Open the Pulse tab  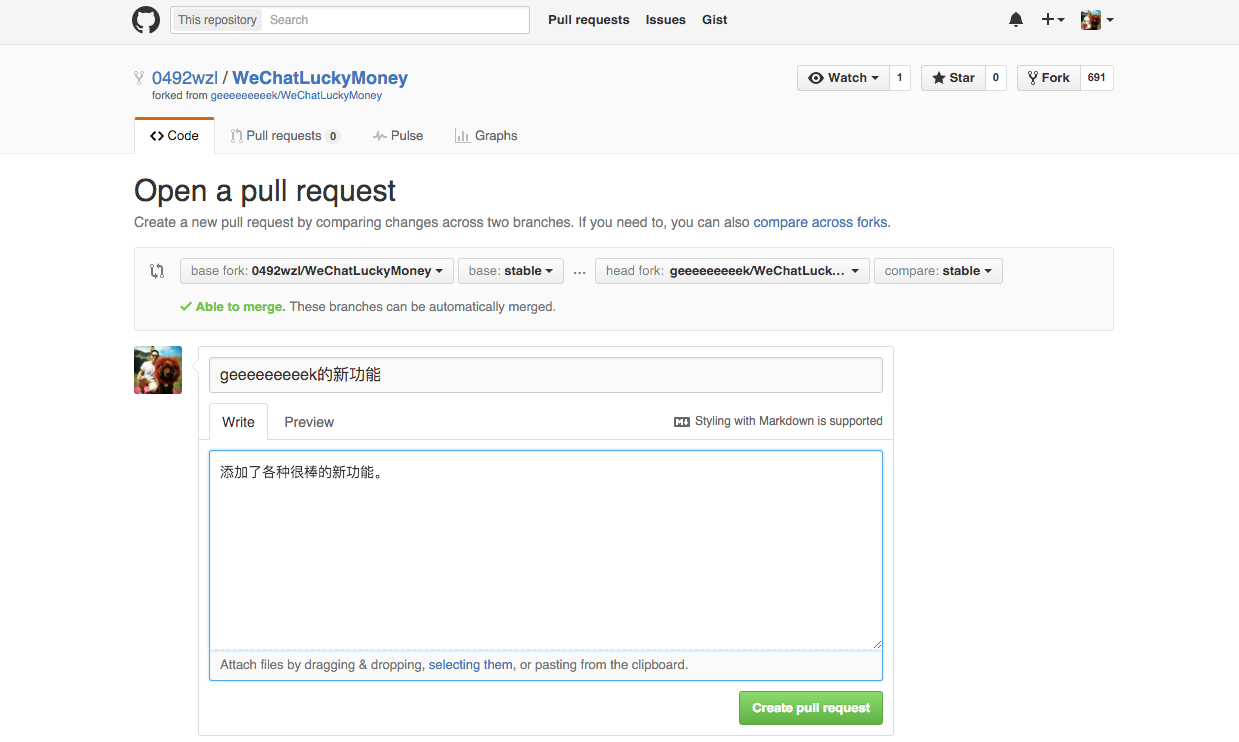coord(398,136)
